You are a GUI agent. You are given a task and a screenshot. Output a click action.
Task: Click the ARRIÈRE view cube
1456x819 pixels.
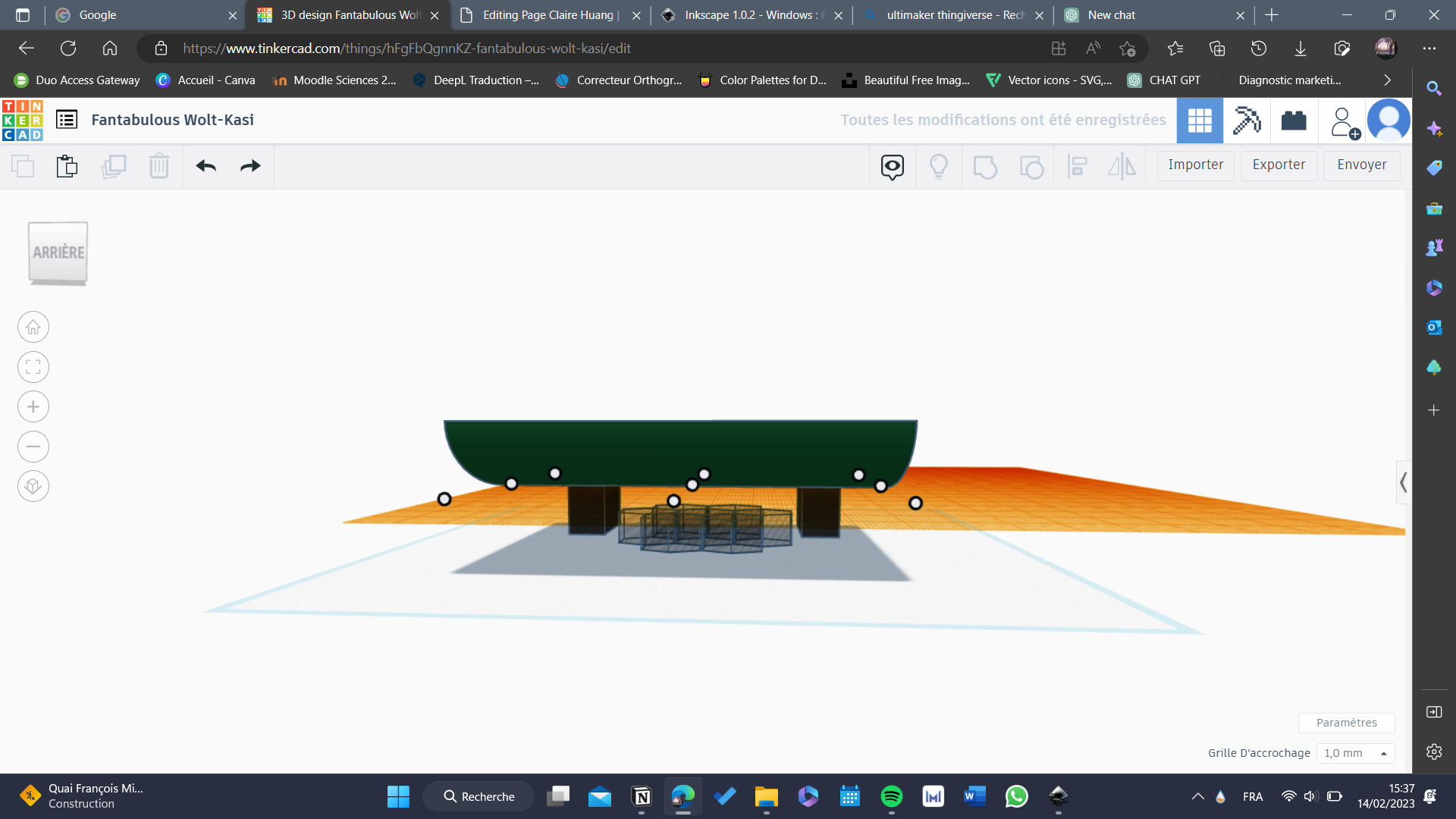click(58, 253)
